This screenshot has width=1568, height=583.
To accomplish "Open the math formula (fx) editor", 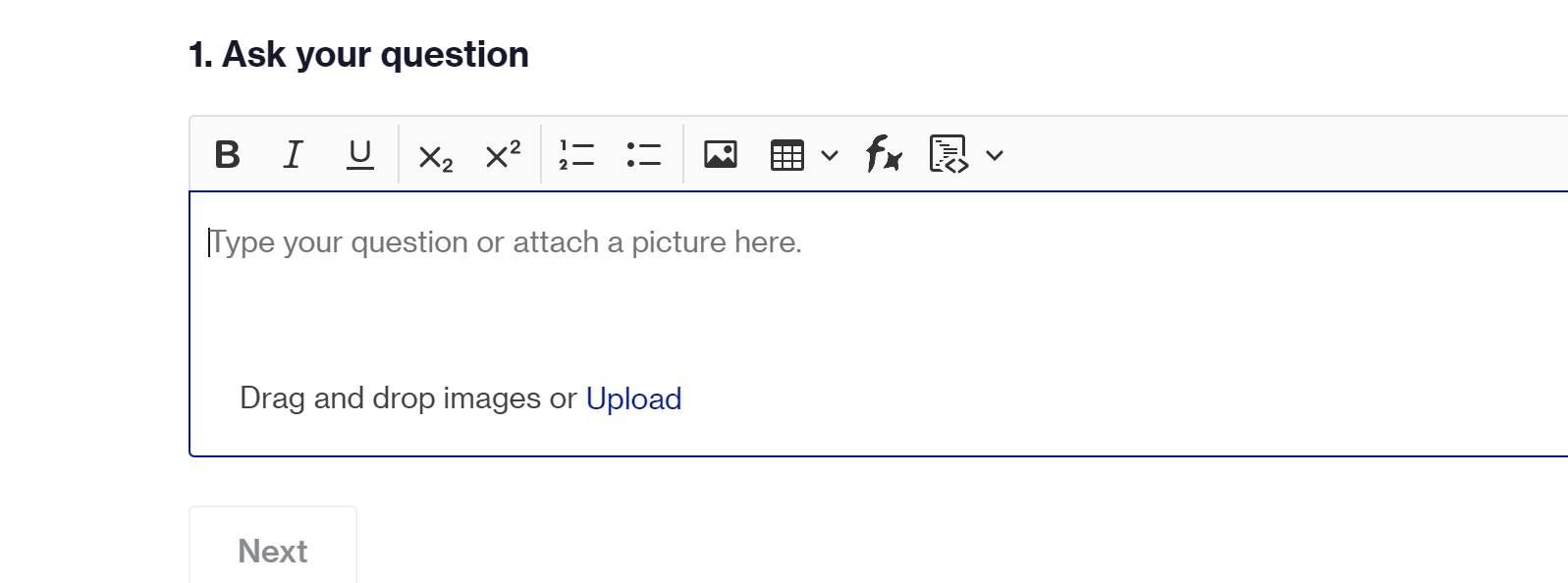I will 881,154.
